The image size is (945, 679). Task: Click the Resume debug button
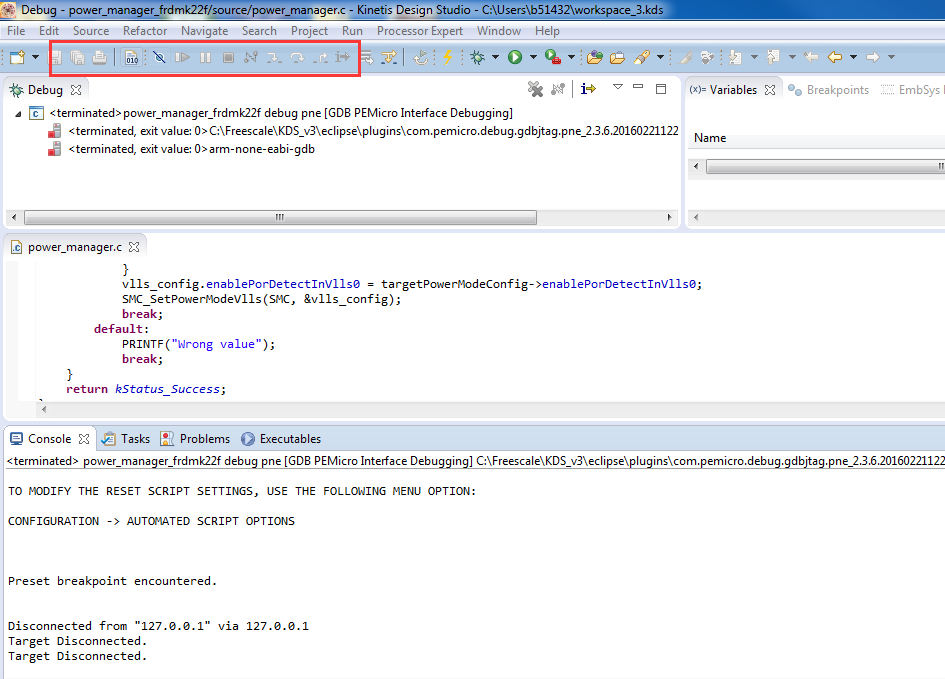183,57
